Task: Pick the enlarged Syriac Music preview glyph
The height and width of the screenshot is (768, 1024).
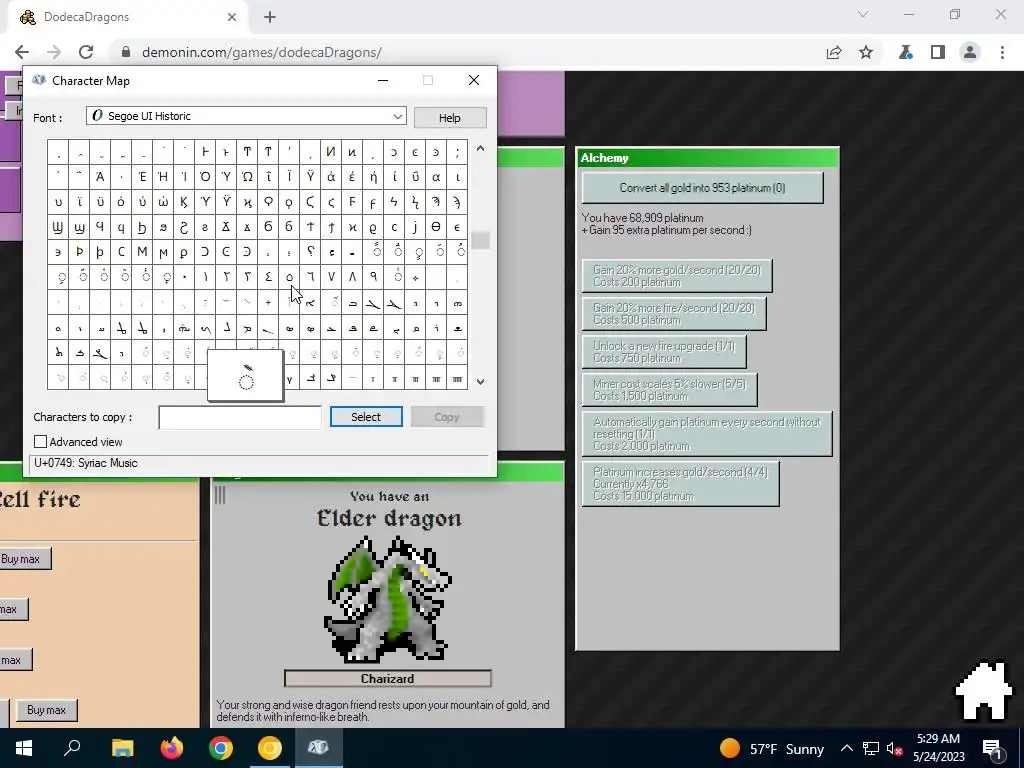Action: coord(246,376)
